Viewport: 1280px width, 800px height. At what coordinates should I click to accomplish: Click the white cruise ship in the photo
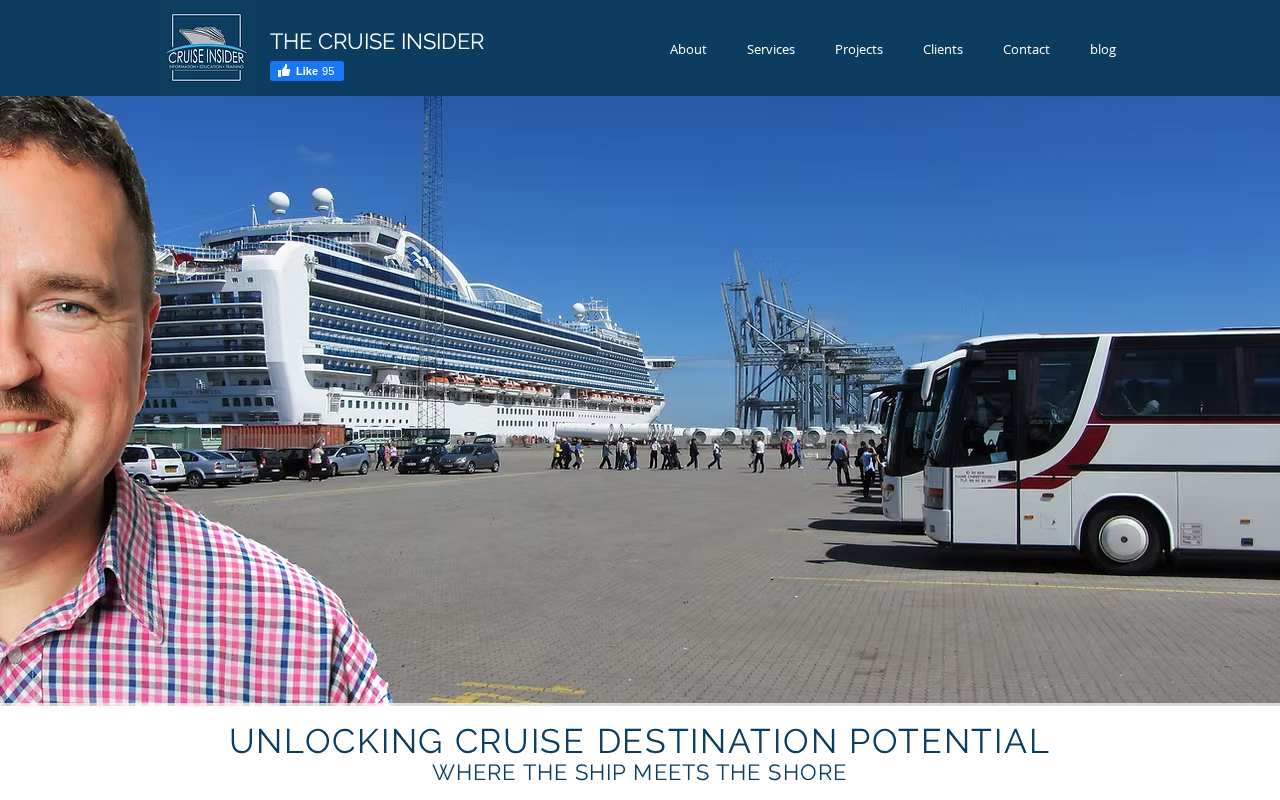[410, 320]
